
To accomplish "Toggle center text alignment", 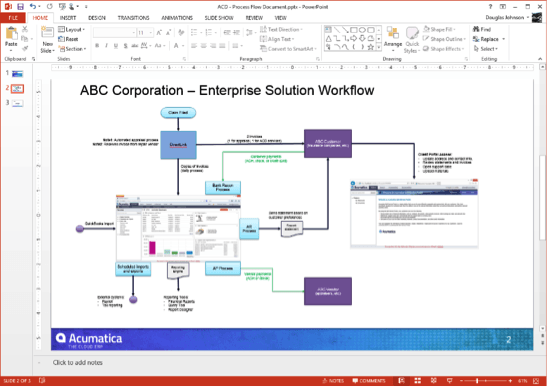I will (x=204, y=46).
